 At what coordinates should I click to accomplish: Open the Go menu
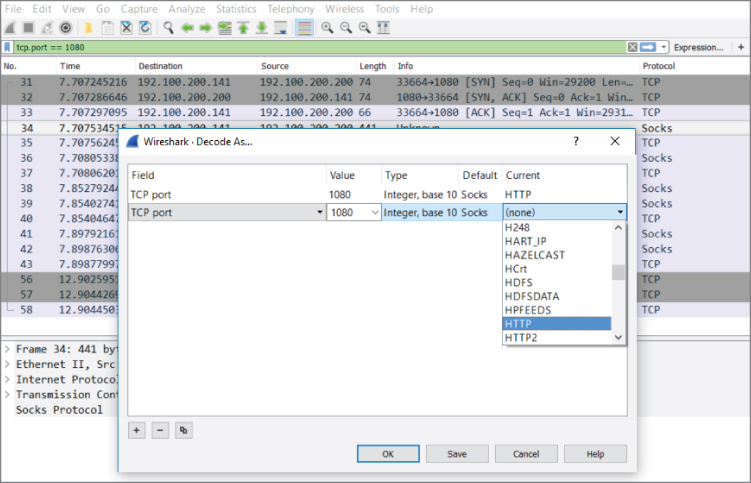coord(102,9)
